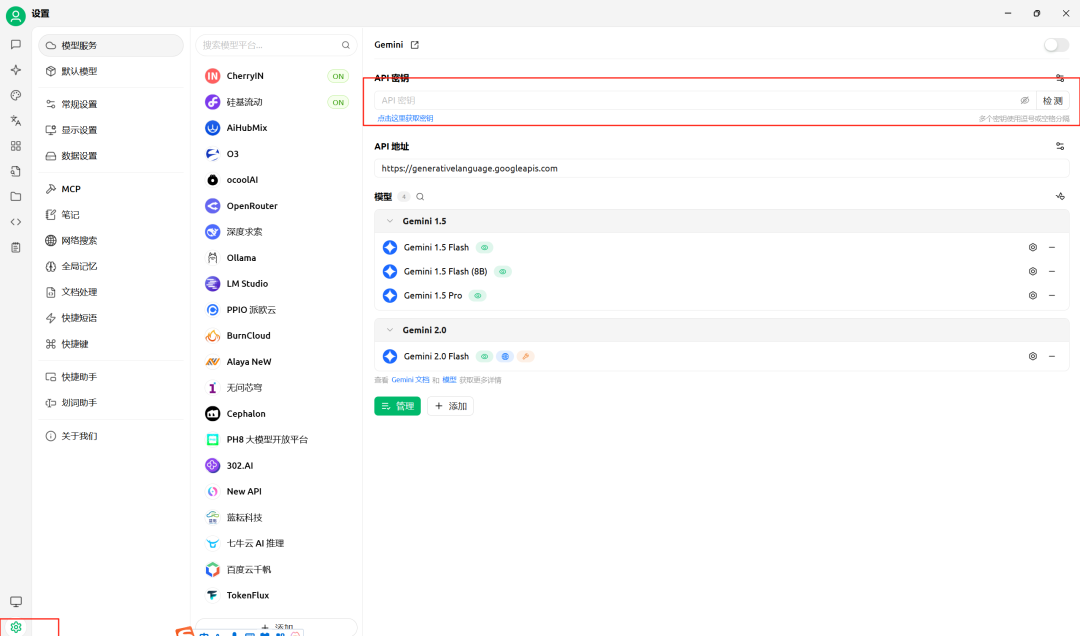This screenshot has width=1080, height=636.
Task: Select the 深度求索 provider
Action: tap(277, 232)
